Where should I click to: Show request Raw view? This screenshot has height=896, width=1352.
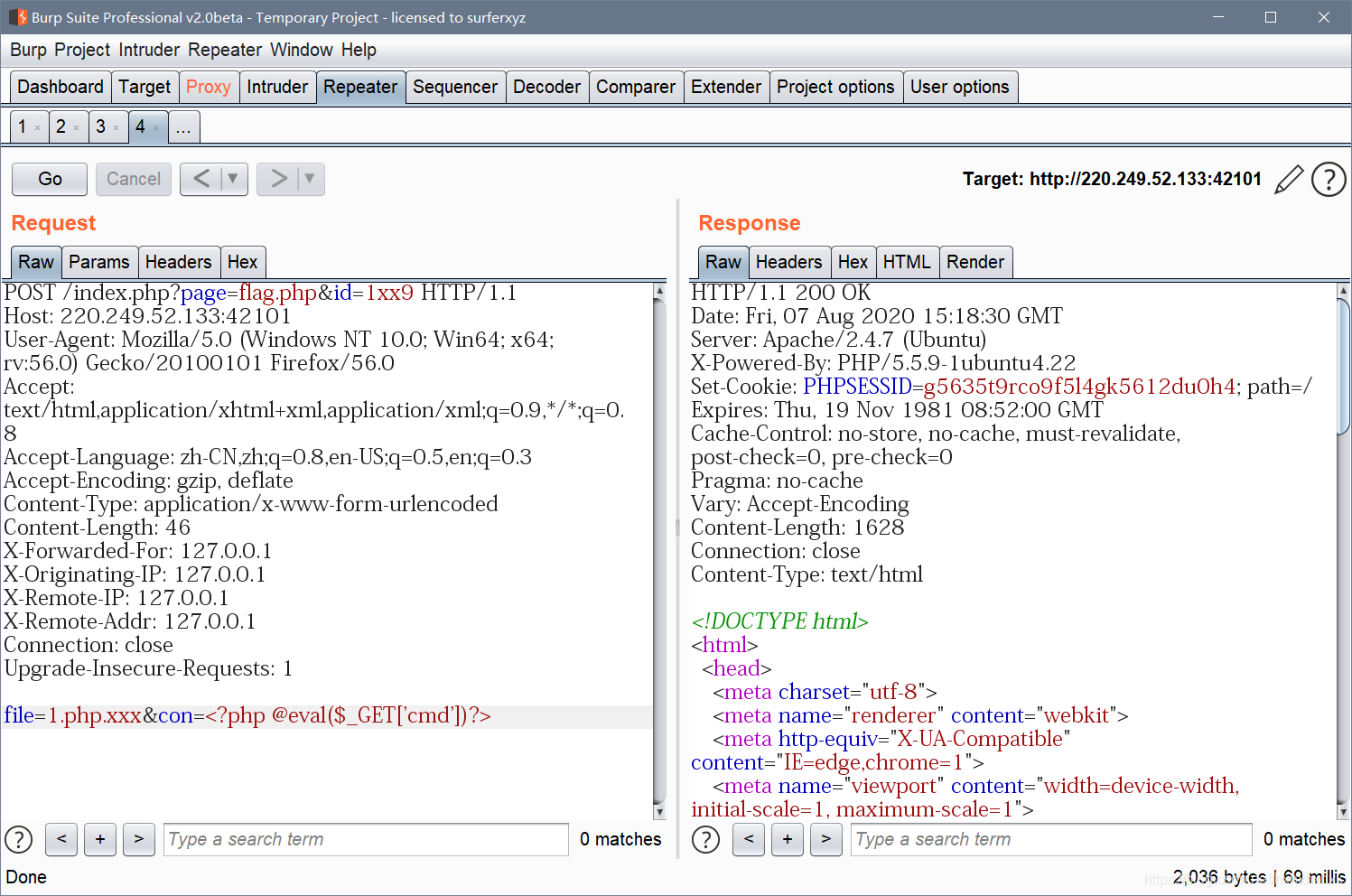pos(36,262)
